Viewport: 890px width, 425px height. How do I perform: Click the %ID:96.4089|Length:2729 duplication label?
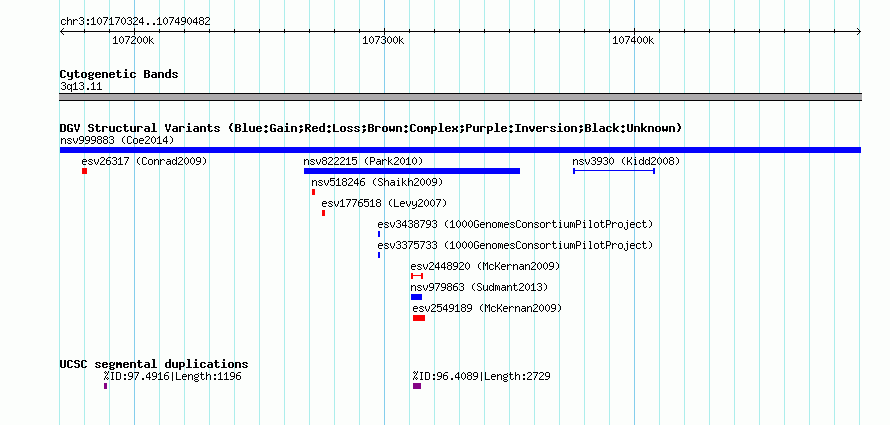[482, 376]
